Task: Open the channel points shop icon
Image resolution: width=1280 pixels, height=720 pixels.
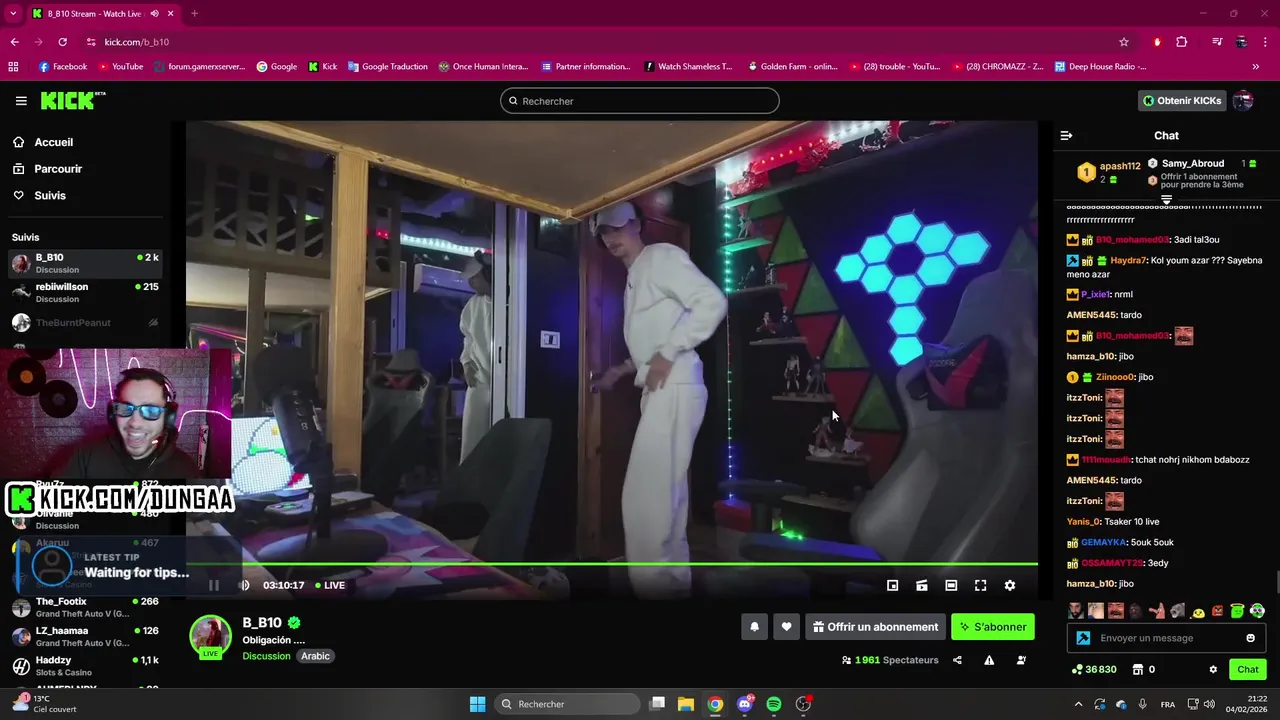Action: point(1137,669)
